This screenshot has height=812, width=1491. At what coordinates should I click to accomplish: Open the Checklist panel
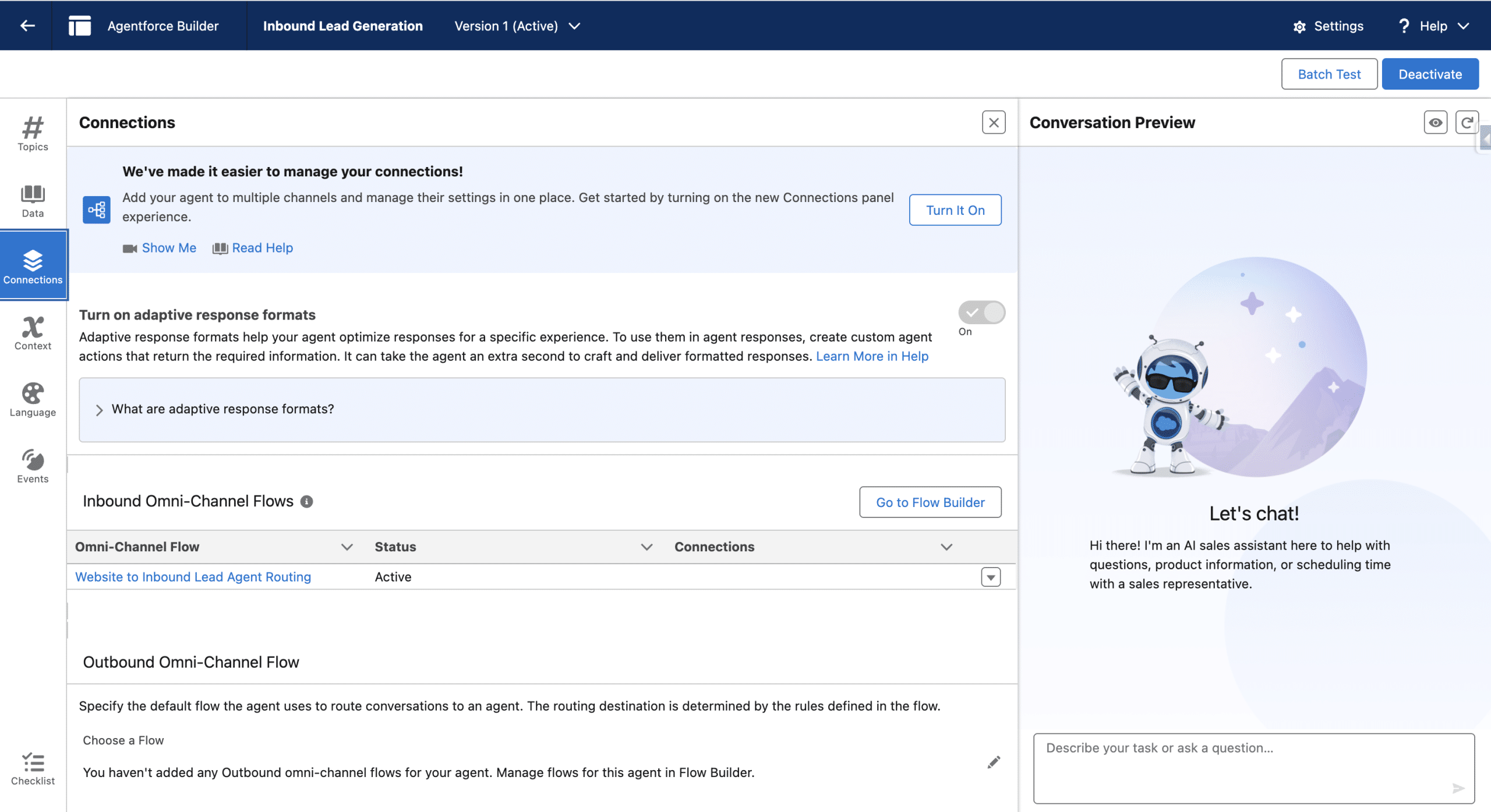click(33, 768)
